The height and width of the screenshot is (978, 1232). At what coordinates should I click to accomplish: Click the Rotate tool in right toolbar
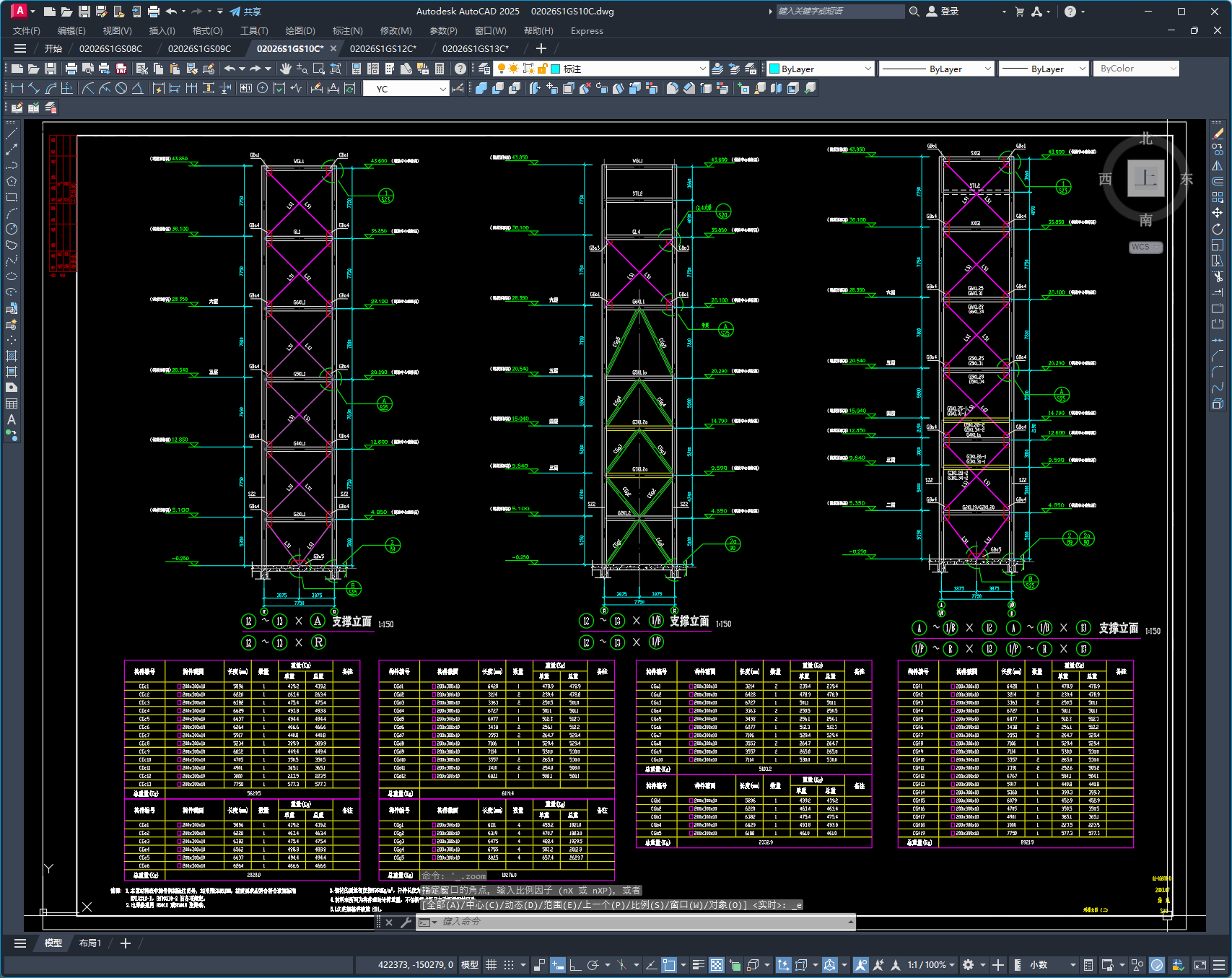coord(1218,229)
